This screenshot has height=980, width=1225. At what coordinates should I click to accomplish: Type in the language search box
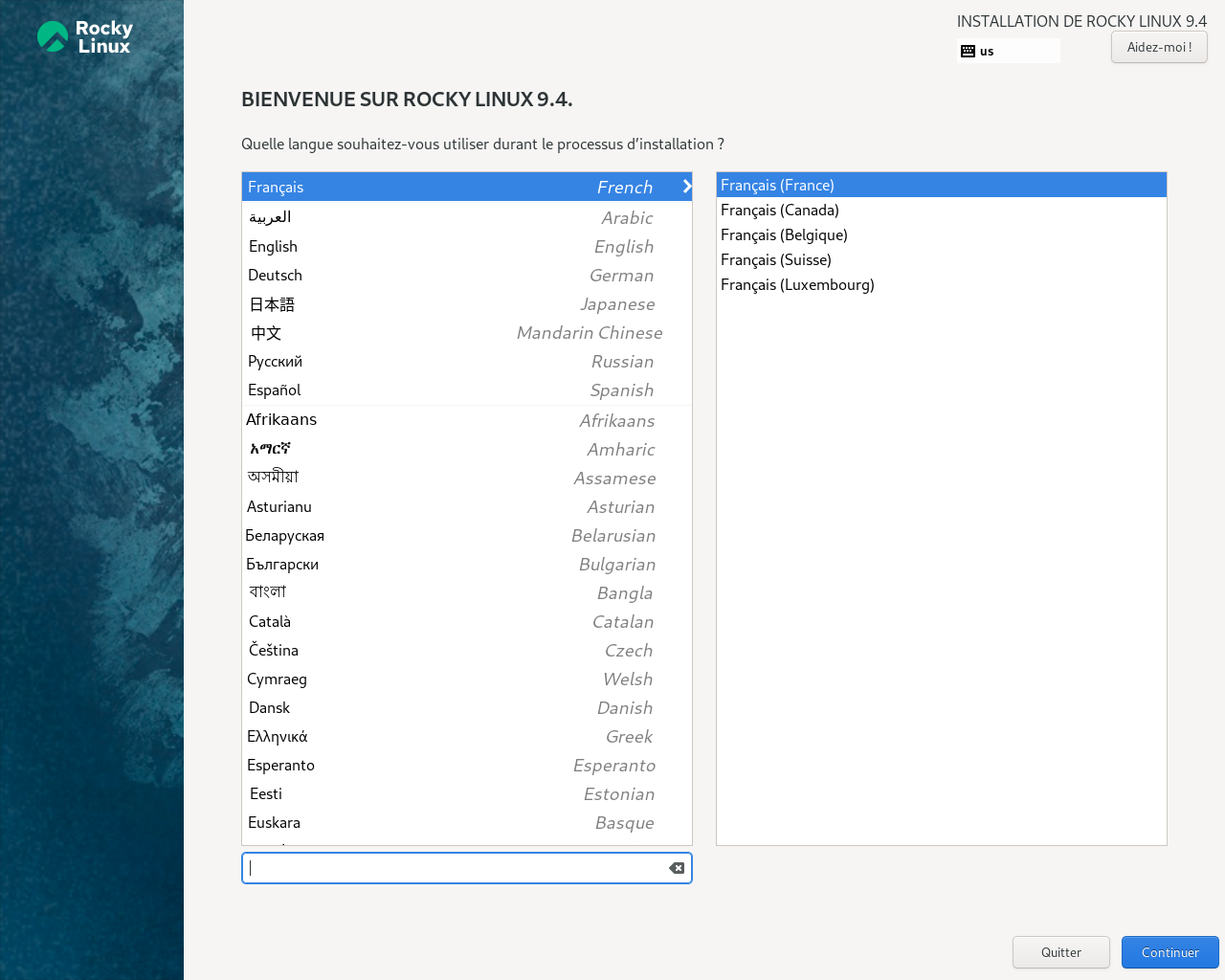[x=455, y=868]
